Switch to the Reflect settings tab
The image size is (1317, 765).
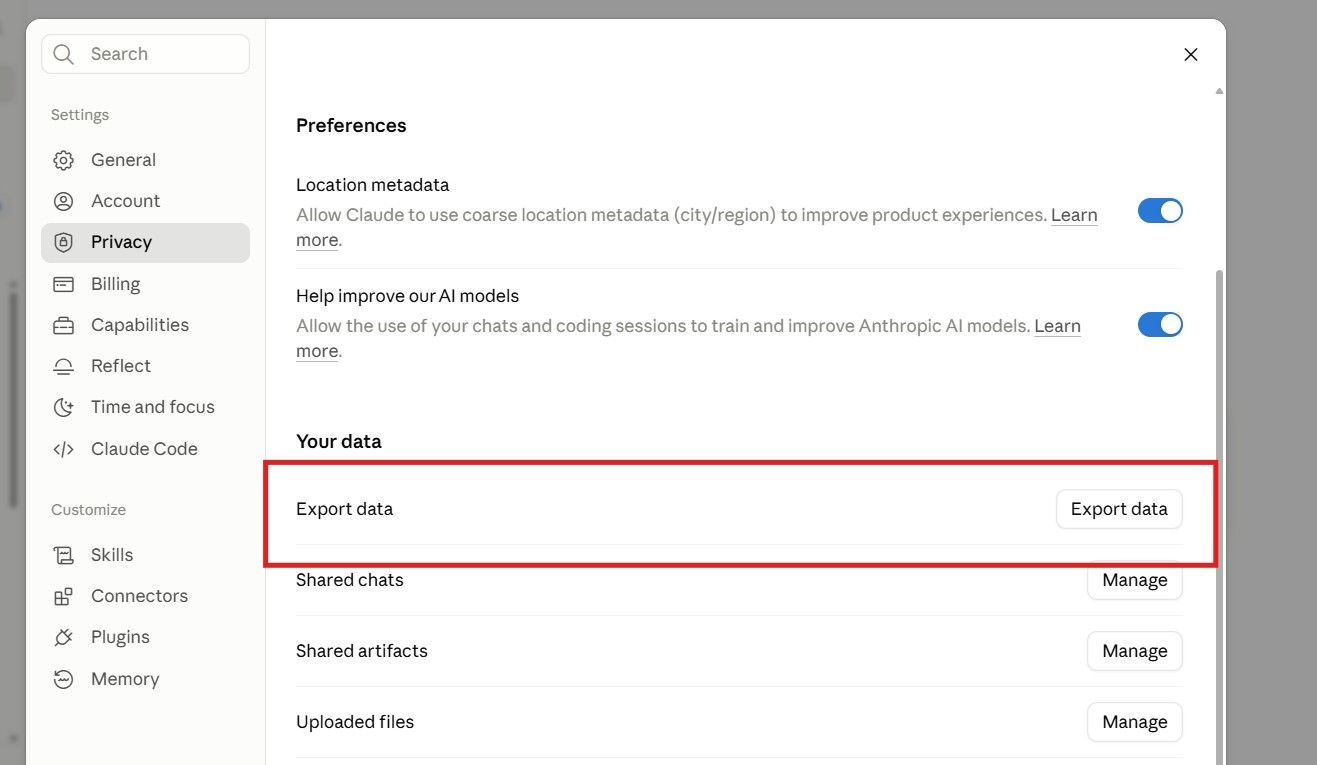pos(145,366)
